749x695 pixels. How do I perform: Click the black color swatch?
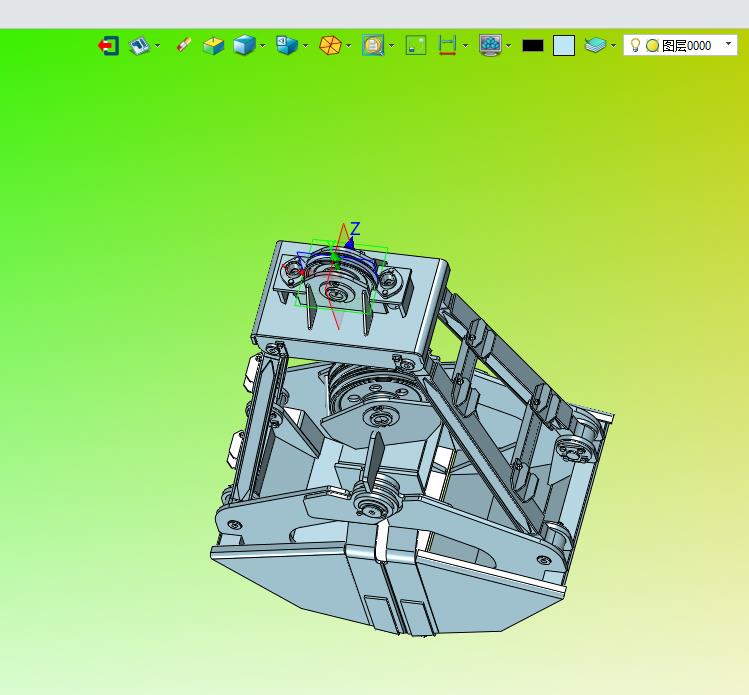click(x=533, y=45)
